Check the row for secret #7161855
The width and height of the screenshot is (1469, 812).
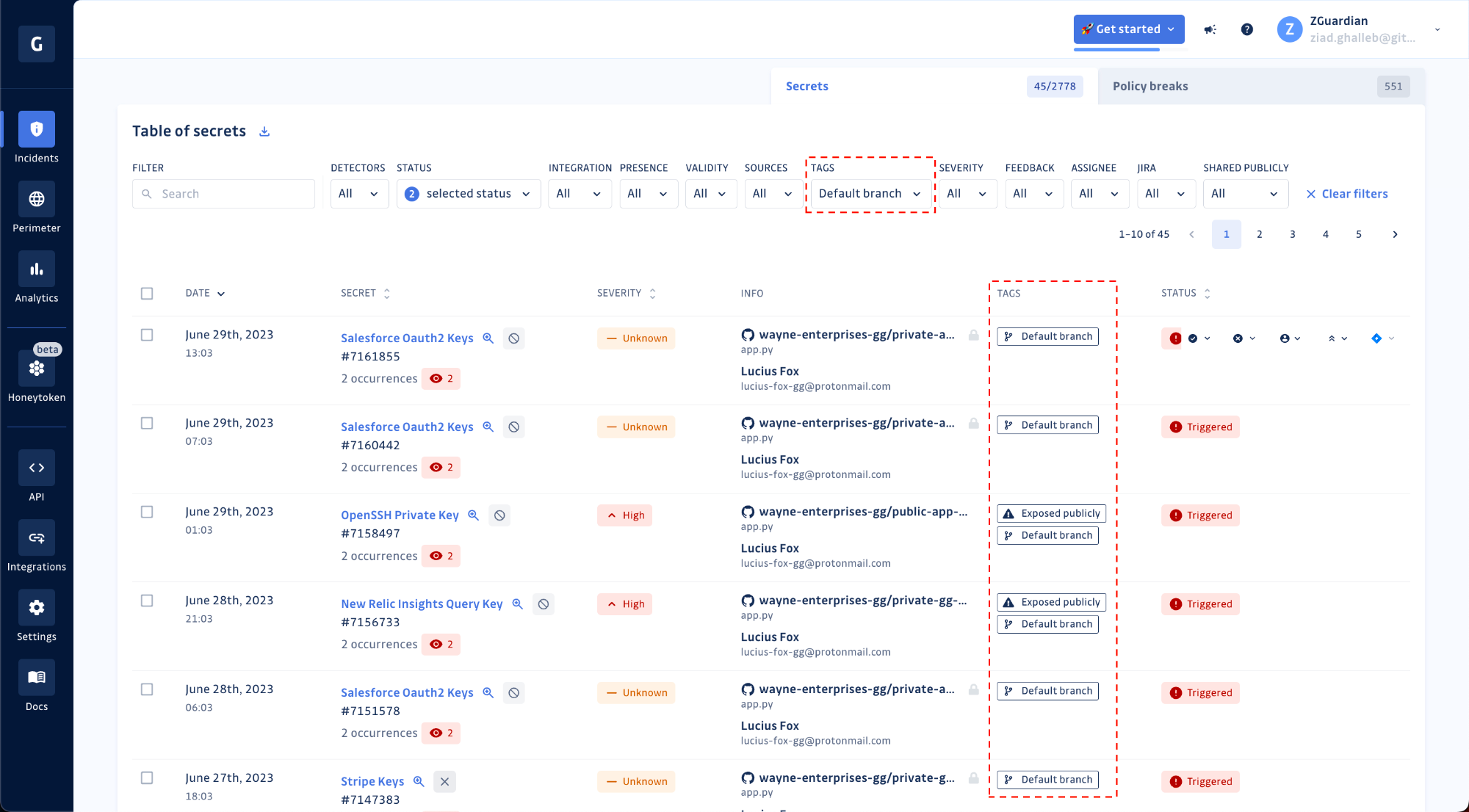pyautogui.click(x=147, y=335)
